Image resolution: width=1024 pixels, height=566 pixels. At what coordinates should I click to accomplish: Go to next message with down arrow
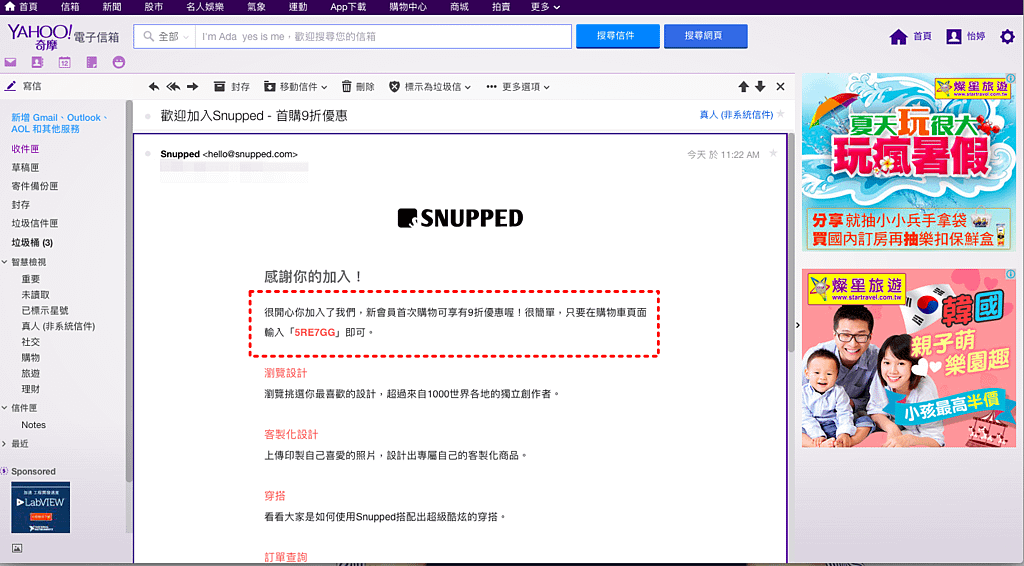pos(760,87)
